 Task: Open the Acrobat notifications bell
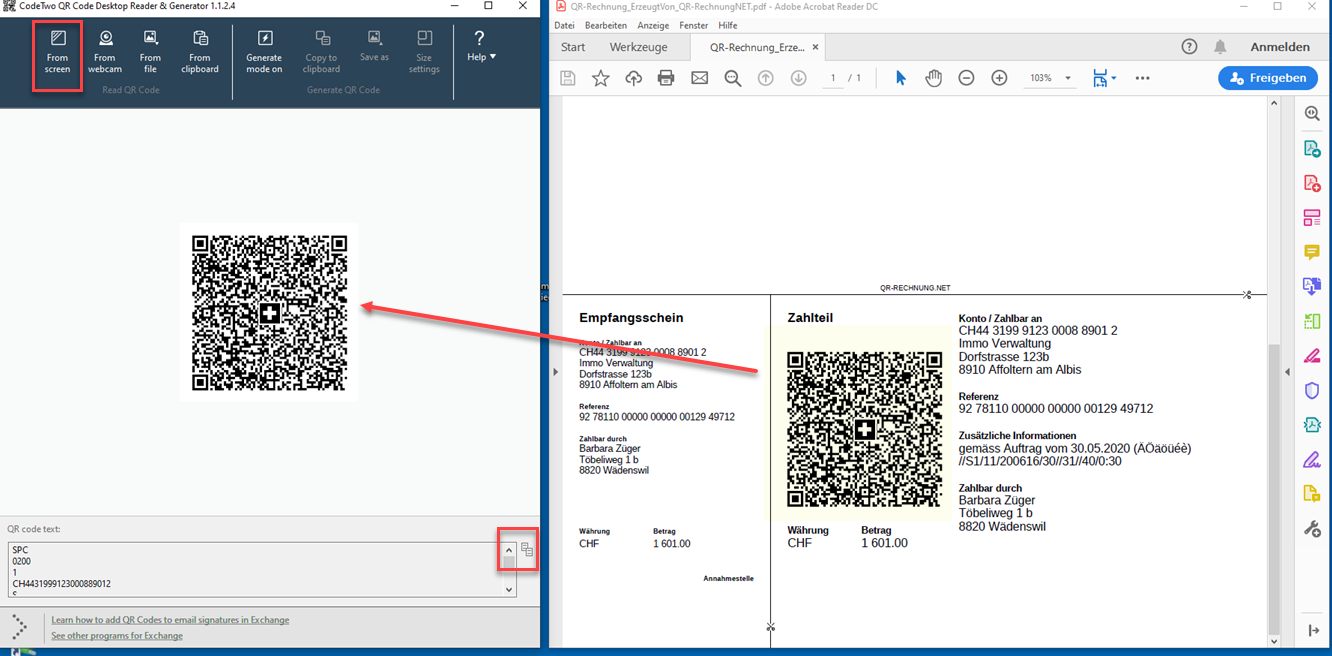pyautogui.click(x=1220, y=47)
